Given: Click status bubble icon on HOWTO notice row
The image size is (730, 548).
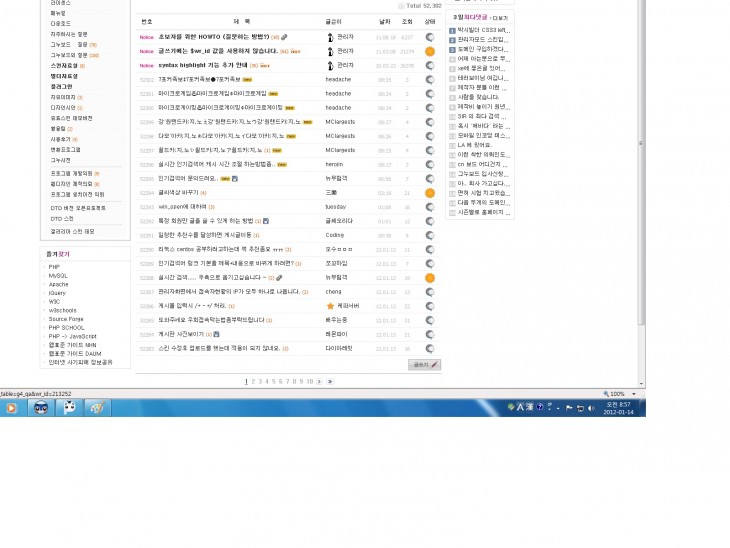Looking at the screenshot, I should (430, 37).
